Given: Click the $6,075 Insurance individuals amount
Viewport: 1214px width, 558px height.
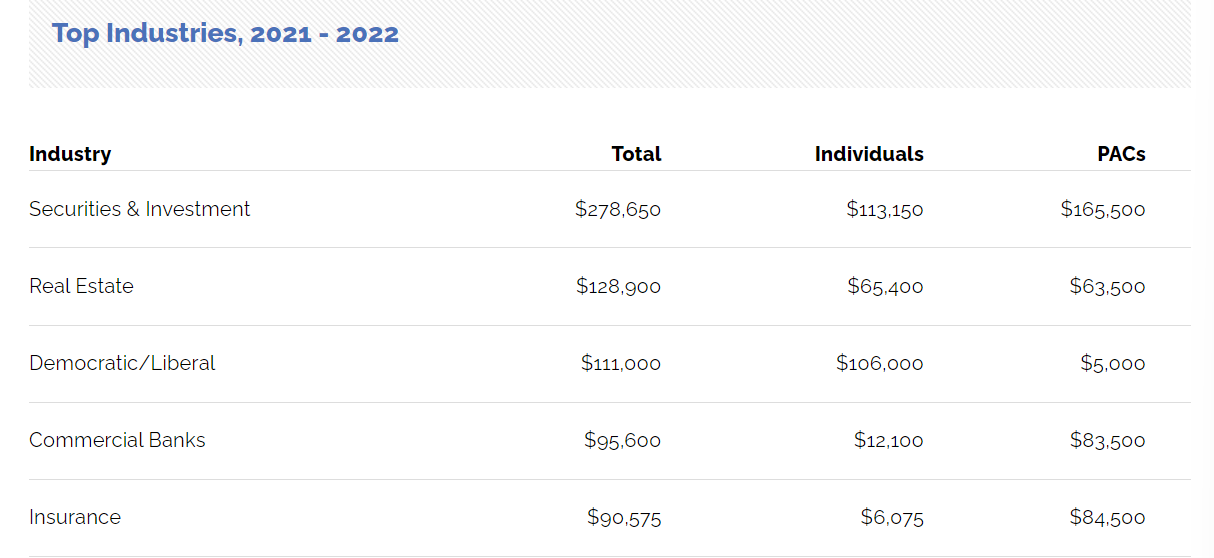Looking at the screenshot, I should point(891,517).
